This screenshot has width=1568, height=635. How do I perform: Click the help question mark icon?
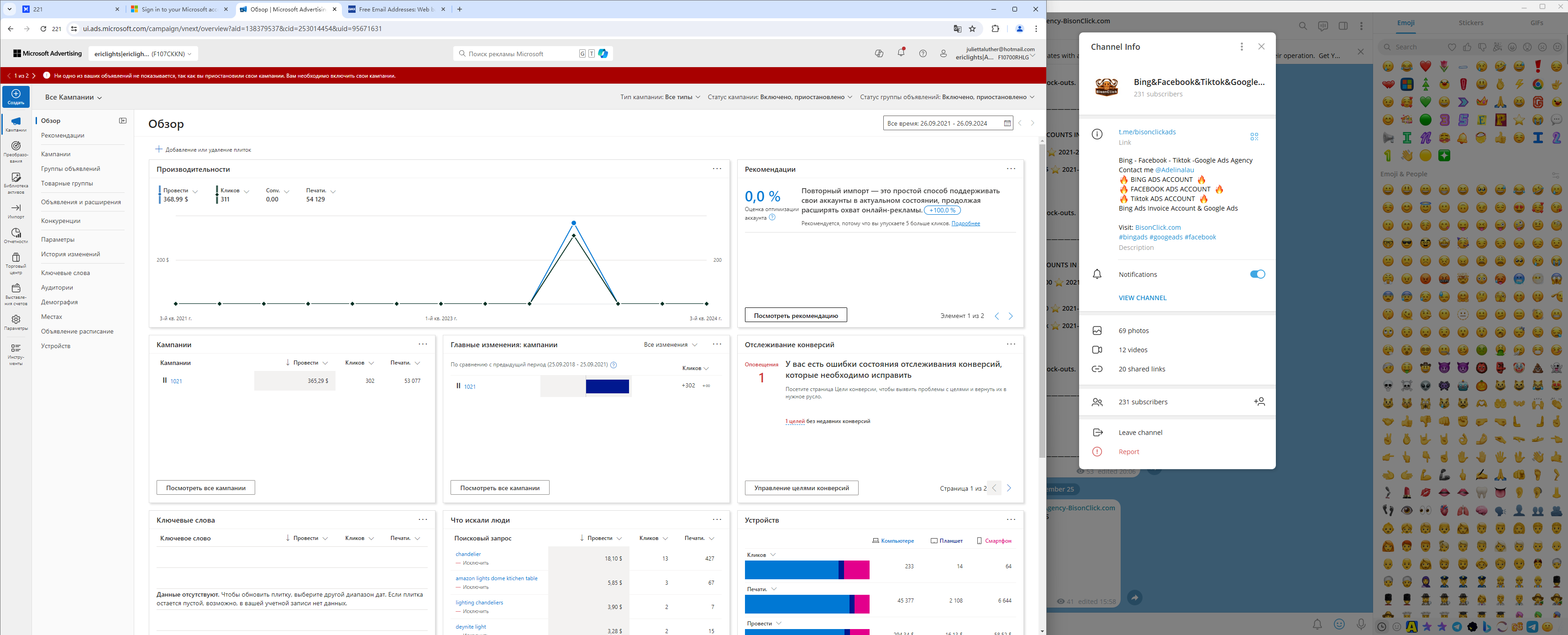[x=923, y=53]
